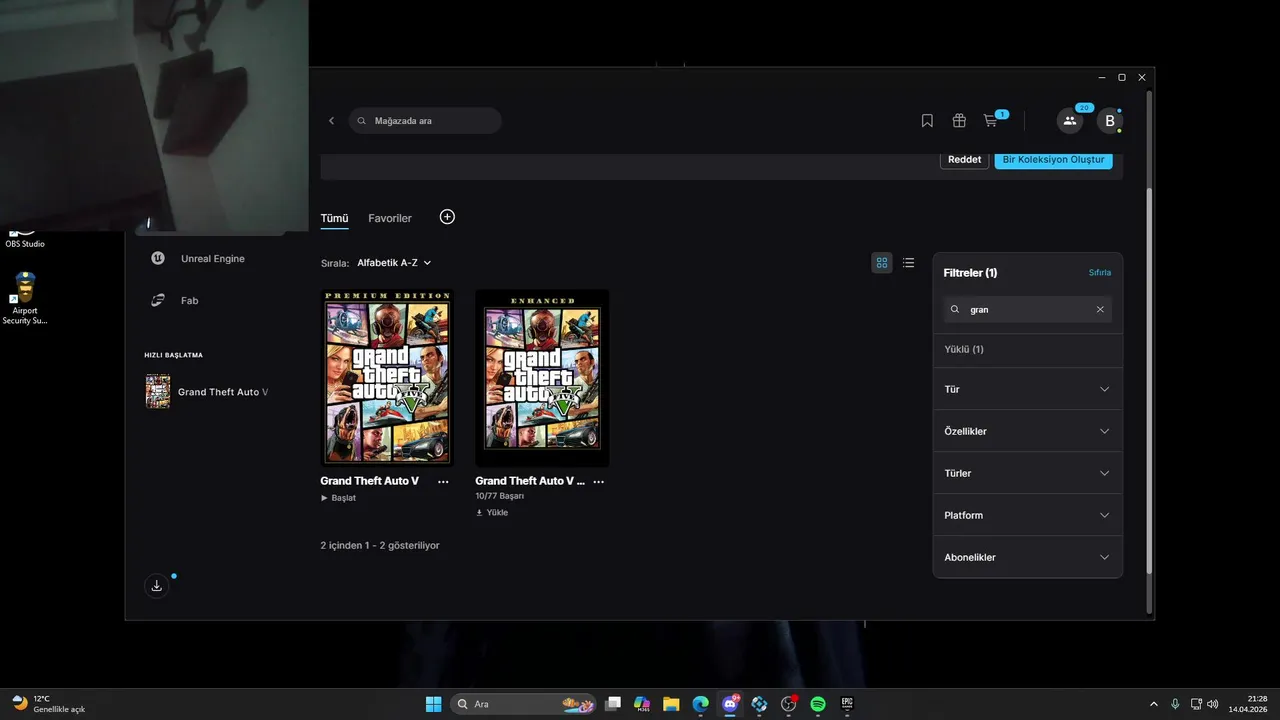Click Başlat to launch GTA V
The width and height of the screenshot is (1280, 720).
pyautogui.click(x=338, y=498)
